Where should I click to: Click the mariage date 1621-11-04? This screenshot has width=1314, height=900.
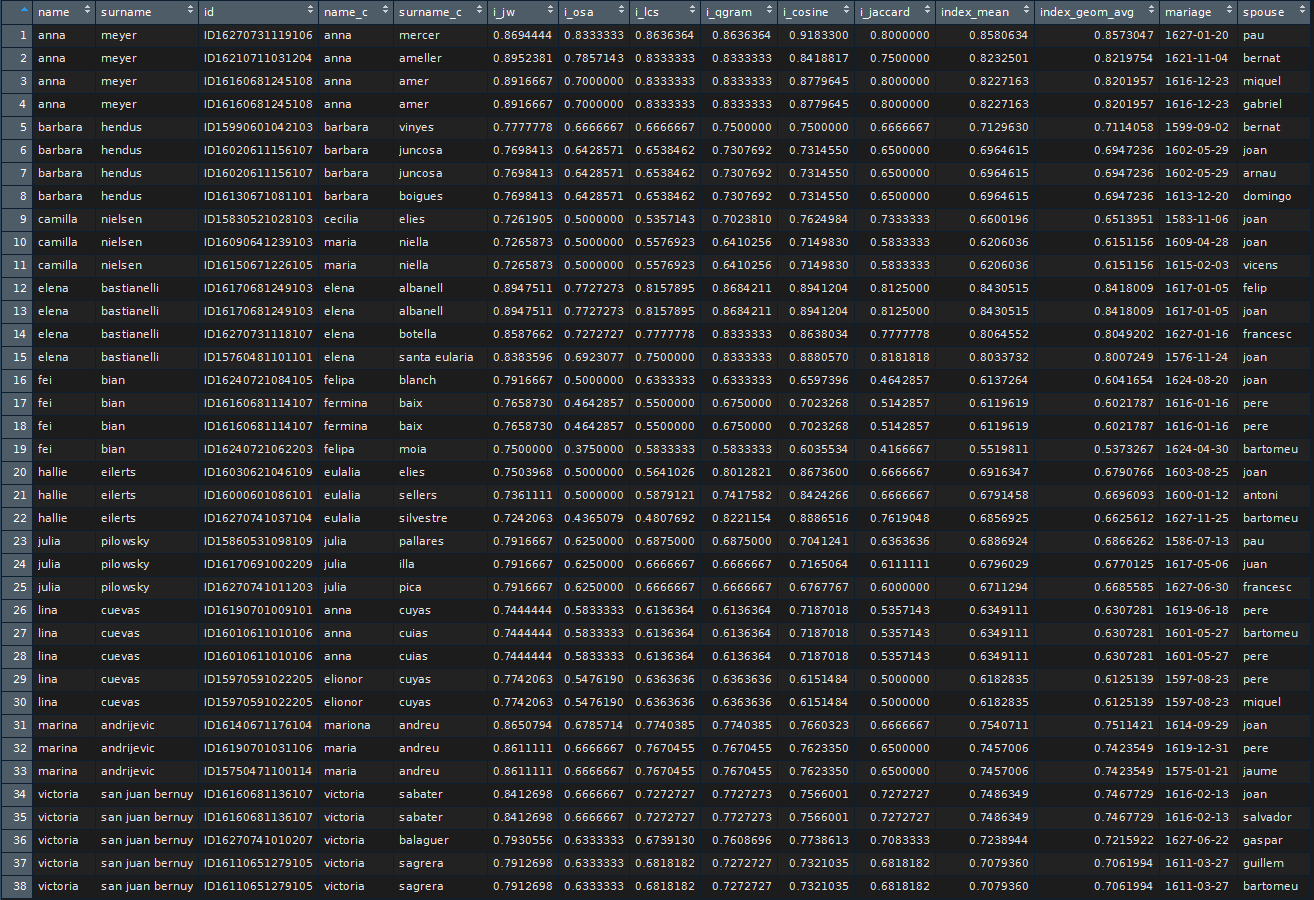point(1197,58)
